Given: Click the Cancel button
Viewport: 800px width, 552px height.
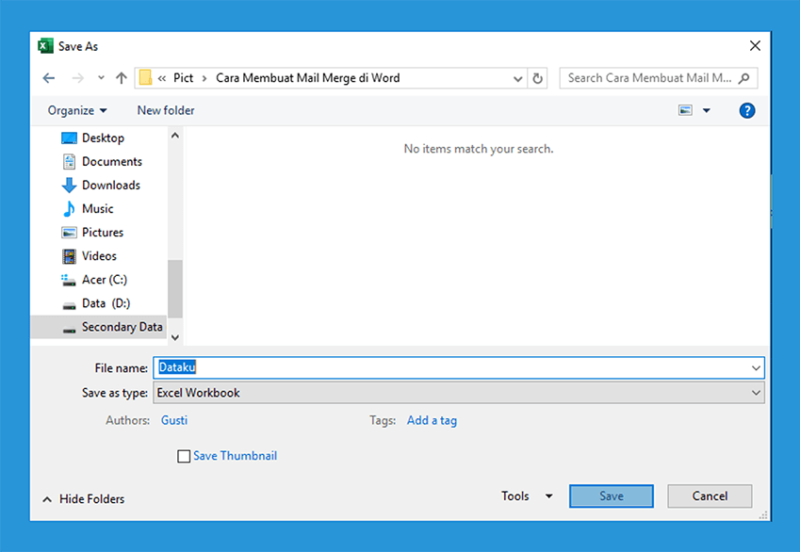Looking at the screenshot, I should click(x=710, y=496).
